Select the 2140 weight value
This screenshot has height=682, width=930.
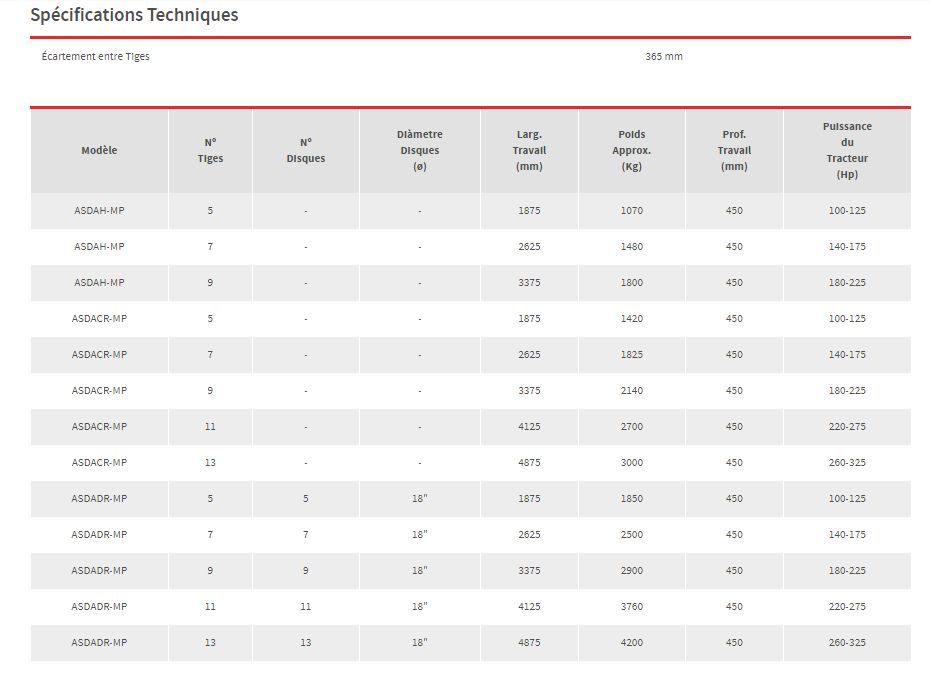632,391
